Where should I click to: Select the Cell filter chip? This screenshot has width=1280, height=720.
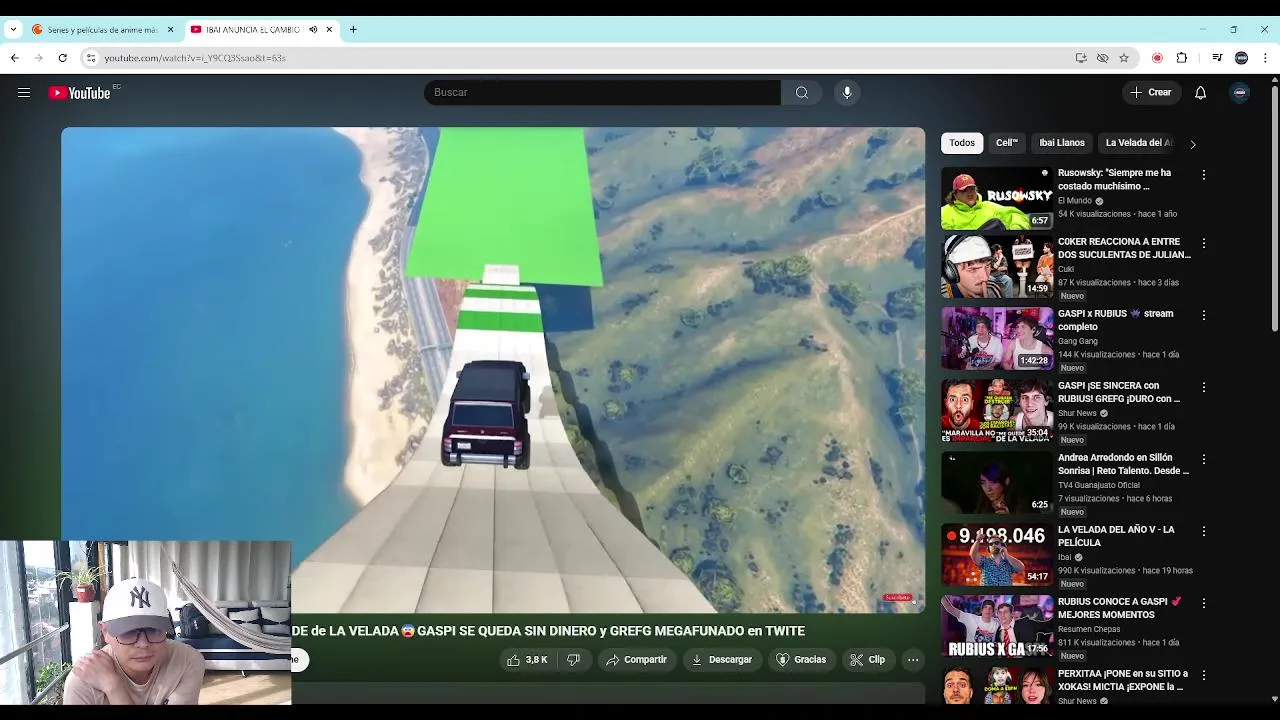[x=1007, y=143]
